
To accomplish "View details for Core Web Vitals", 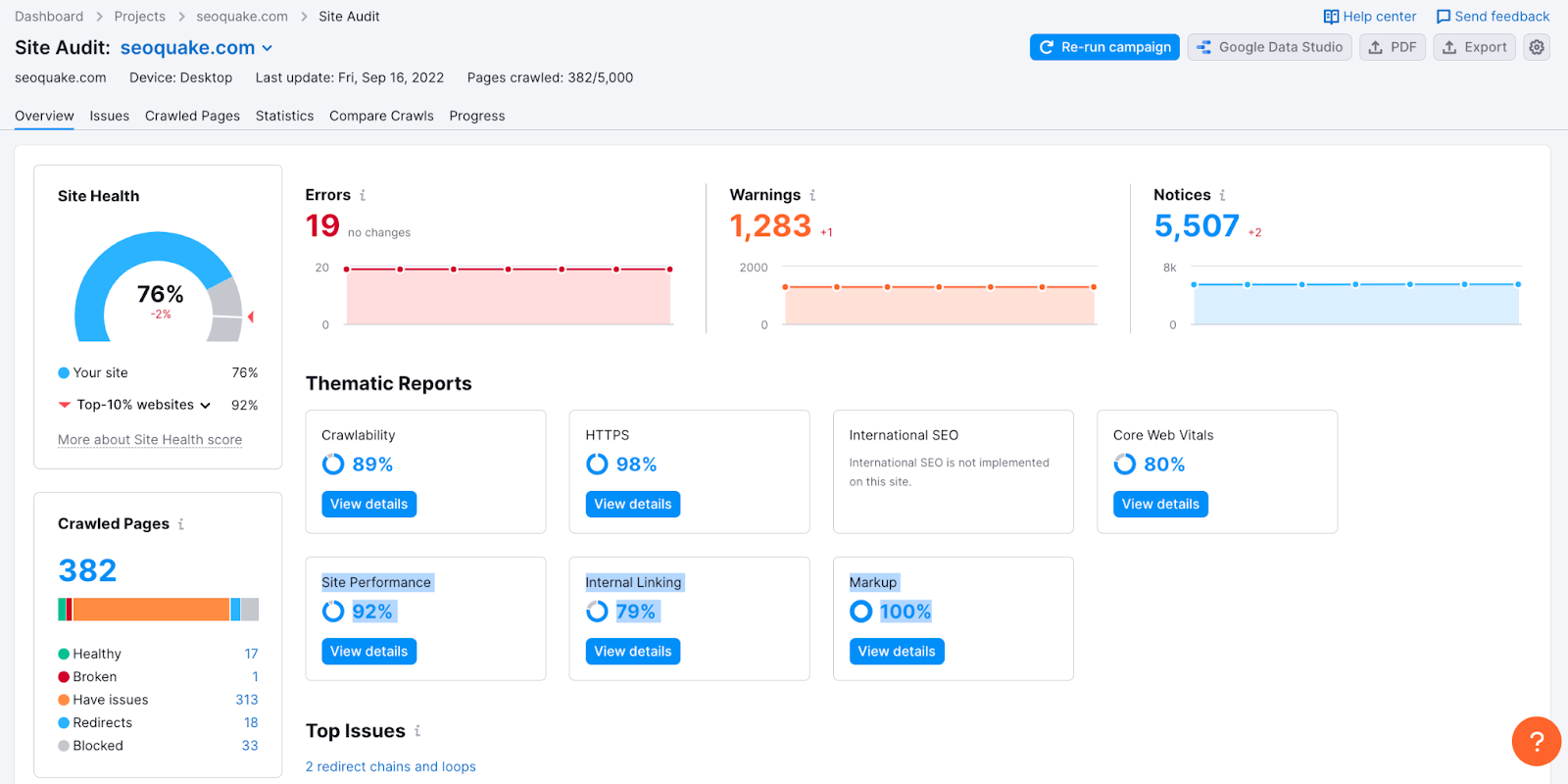I will pos(1160,504).
